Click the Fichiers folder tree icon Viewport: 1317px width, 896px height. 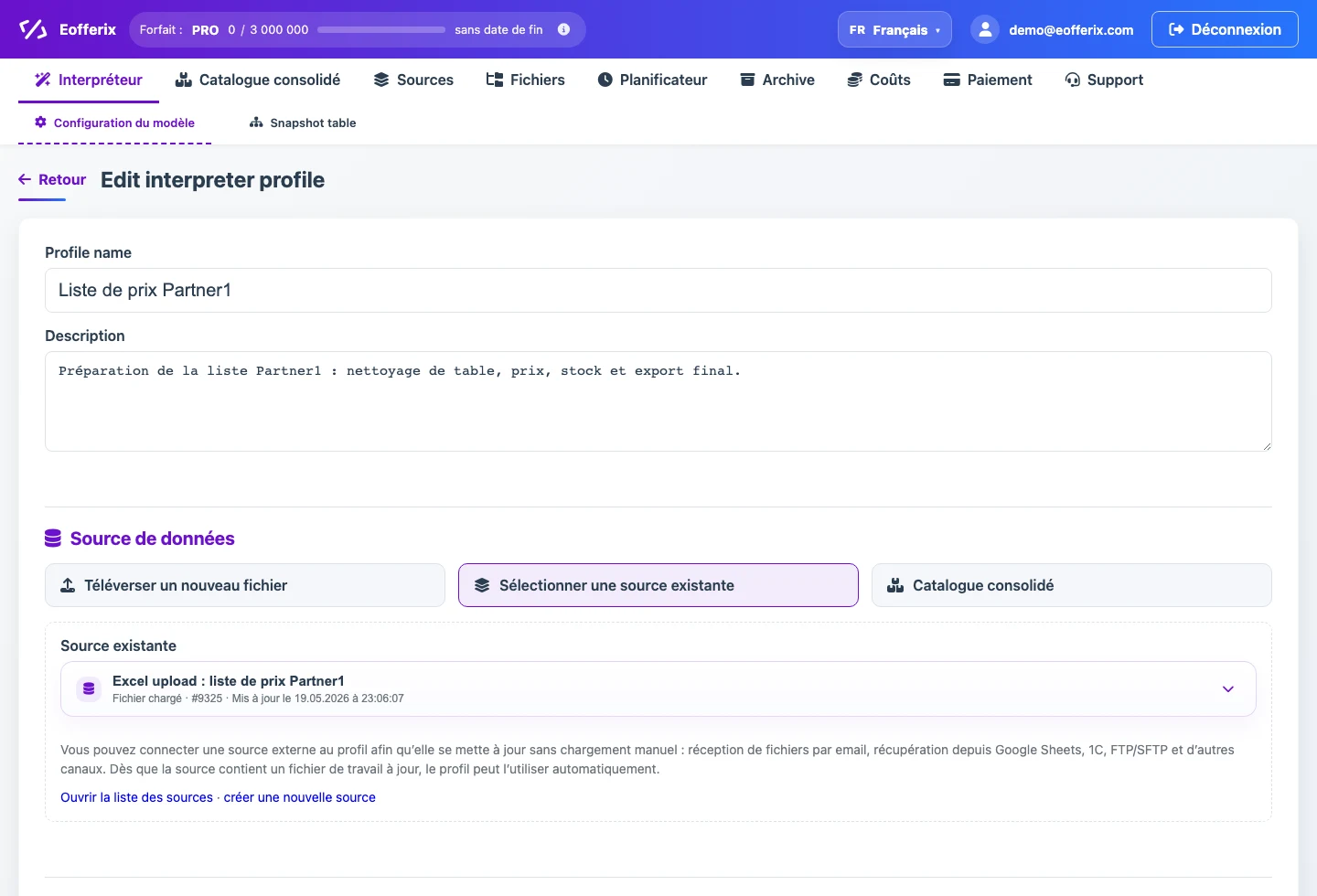[495, 80]
